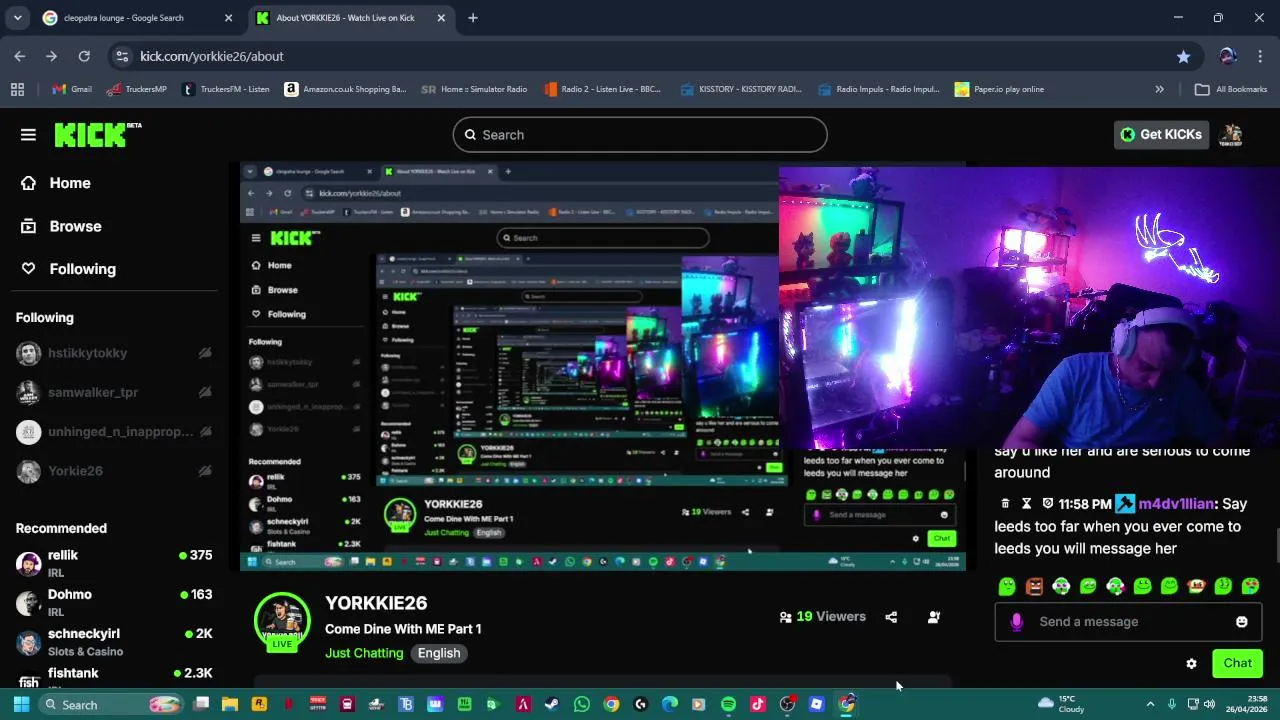This screenshot has height=720, width=1280.
Task: Open Steam from the taskbar
Action: click(552, 704)
